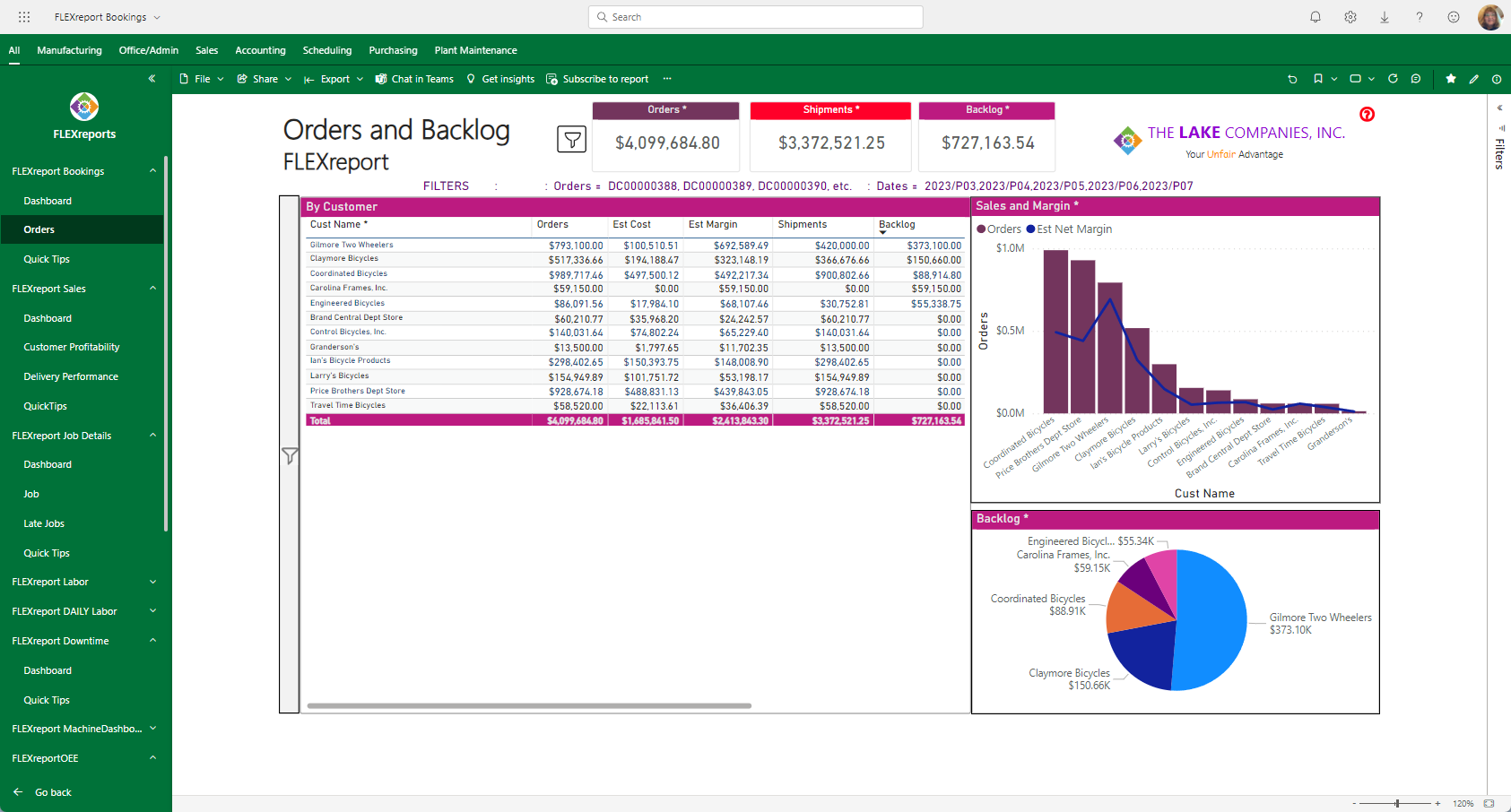This screenshot has height=812, width=1511.
Task: Click Get insights
Action: pos(500,79)
